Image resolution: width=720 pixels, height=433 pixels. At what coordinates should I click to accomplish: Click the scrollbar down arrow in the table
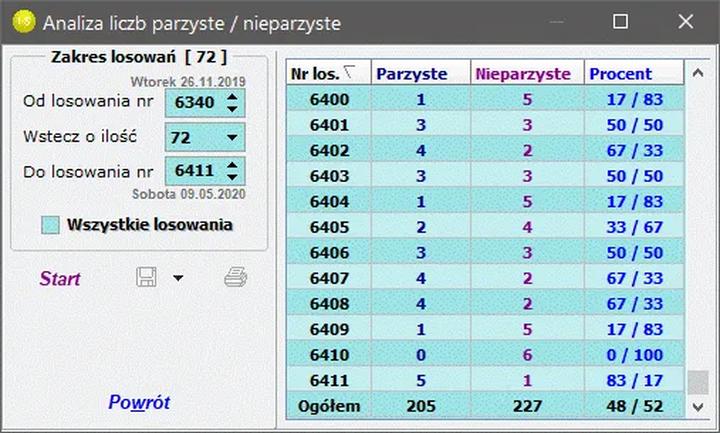pyautogui.click(x=698, y=407)
